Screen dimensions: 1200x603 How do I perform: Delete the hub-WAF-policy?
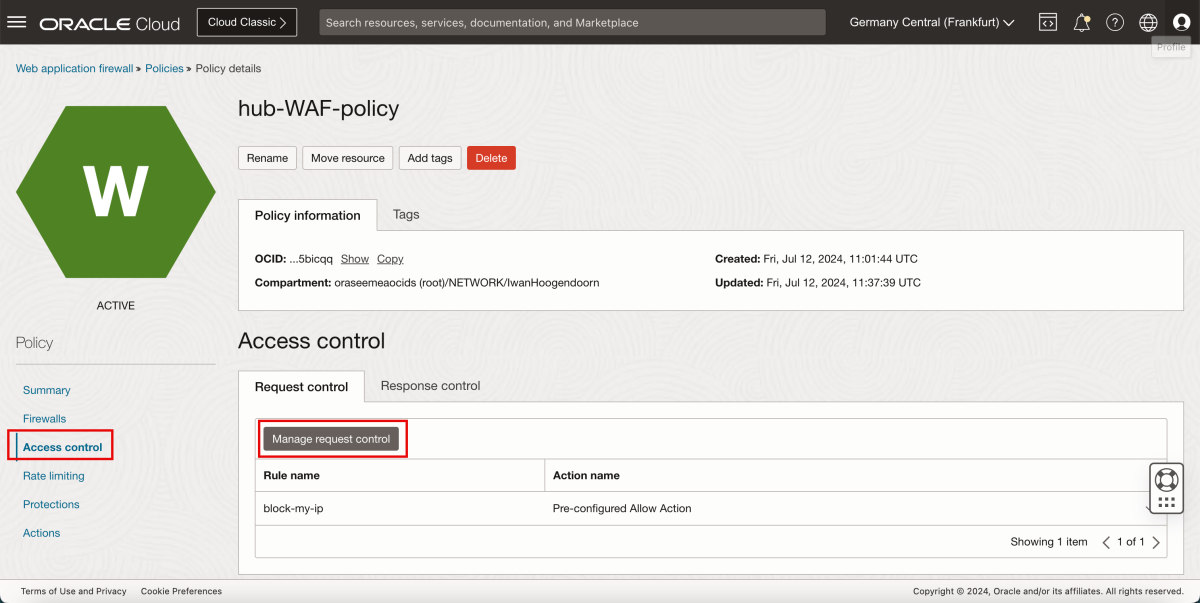point(491,157)
